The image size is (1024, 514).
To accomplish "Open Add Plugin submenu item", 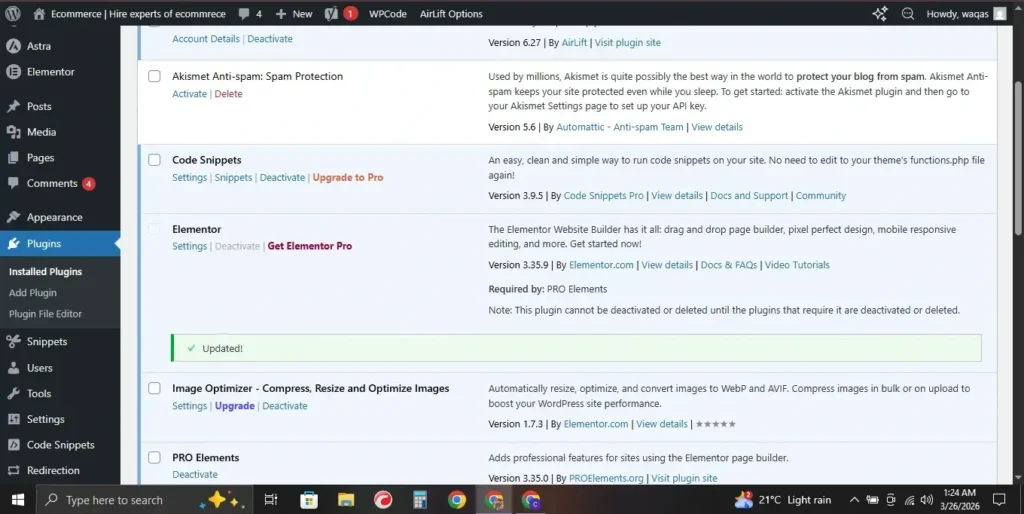I will pos(33,293).
